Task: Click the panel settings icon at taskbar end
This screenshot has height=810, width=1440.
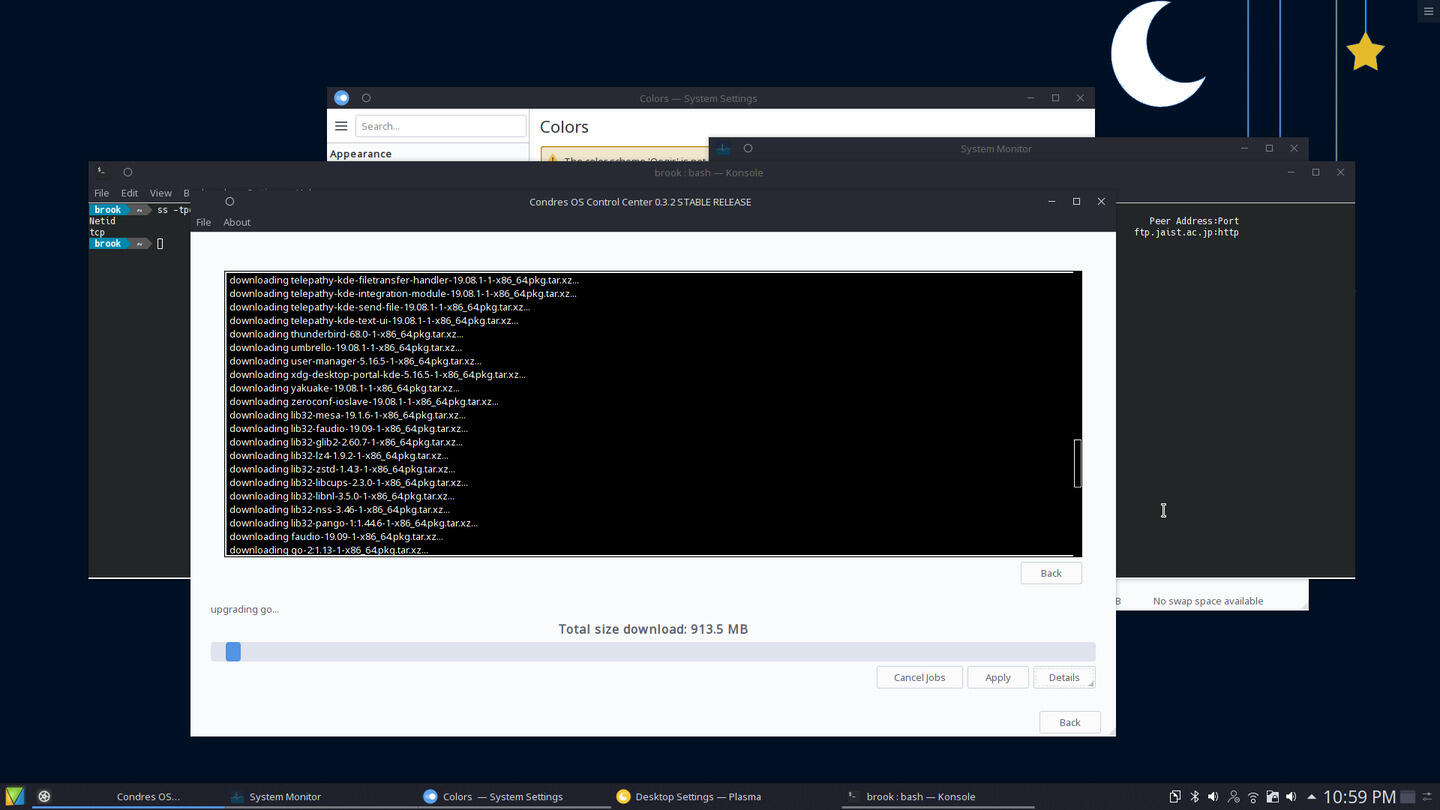Action: coord(1428,797)
